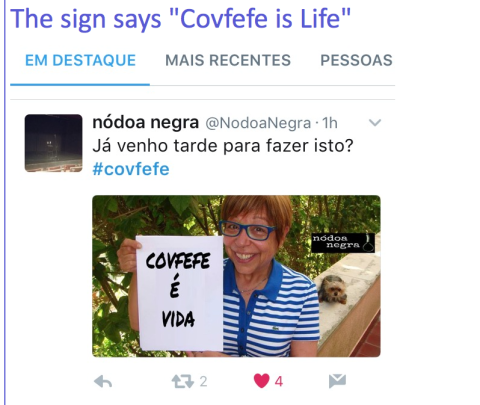
Task: Open the @NodoaNegra handle profile
Action: pos(258,123)
